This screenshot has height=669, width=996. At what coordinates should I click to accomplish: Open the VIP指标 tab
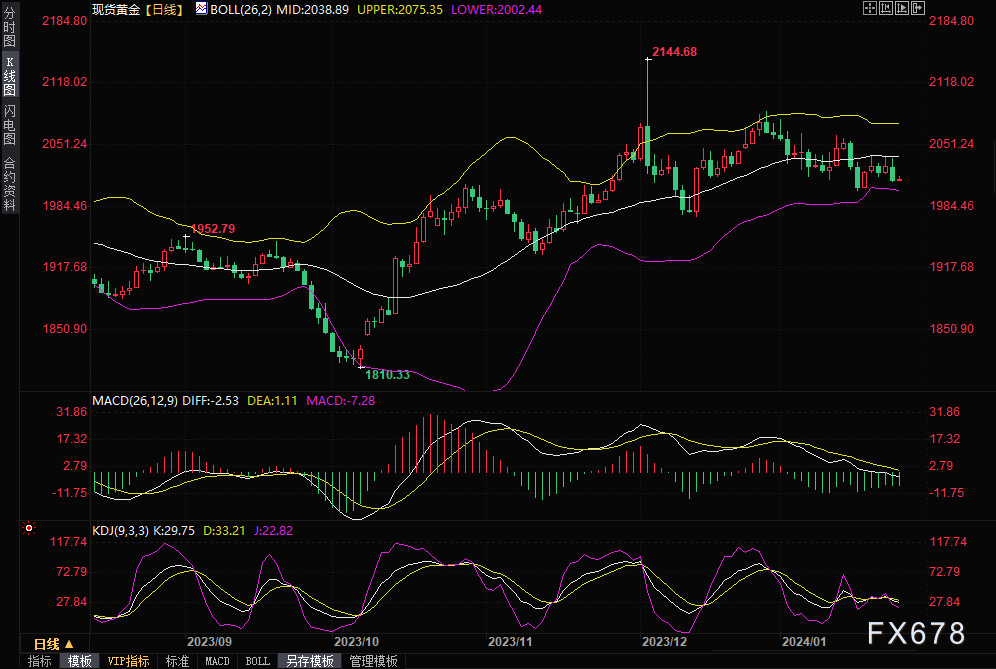[x=129, y=661]
